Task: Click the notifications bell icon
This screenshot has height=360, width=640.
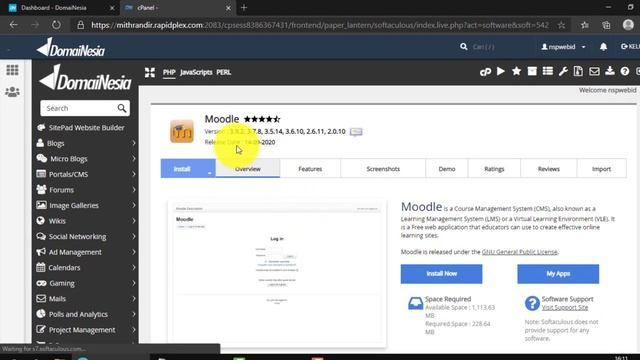Action: (x=603, y=47)
